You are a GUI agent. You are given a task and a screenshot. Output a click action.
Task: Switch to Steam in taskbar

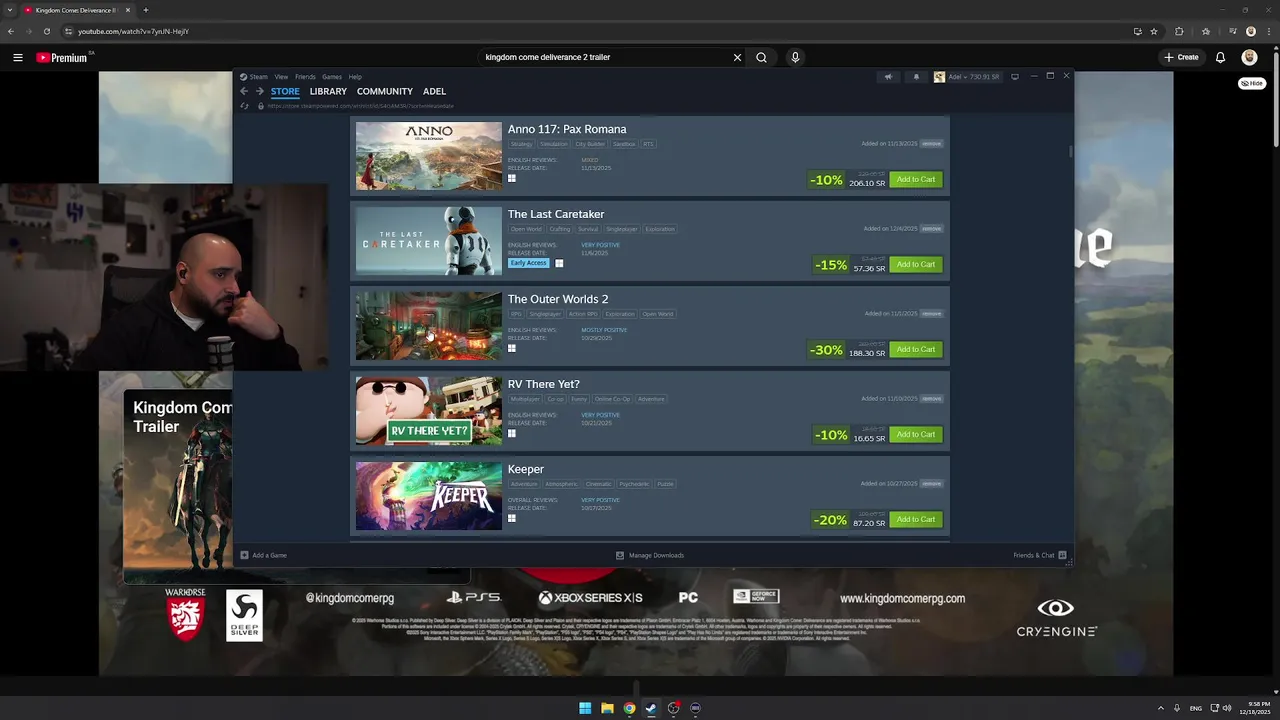[651, 708]
